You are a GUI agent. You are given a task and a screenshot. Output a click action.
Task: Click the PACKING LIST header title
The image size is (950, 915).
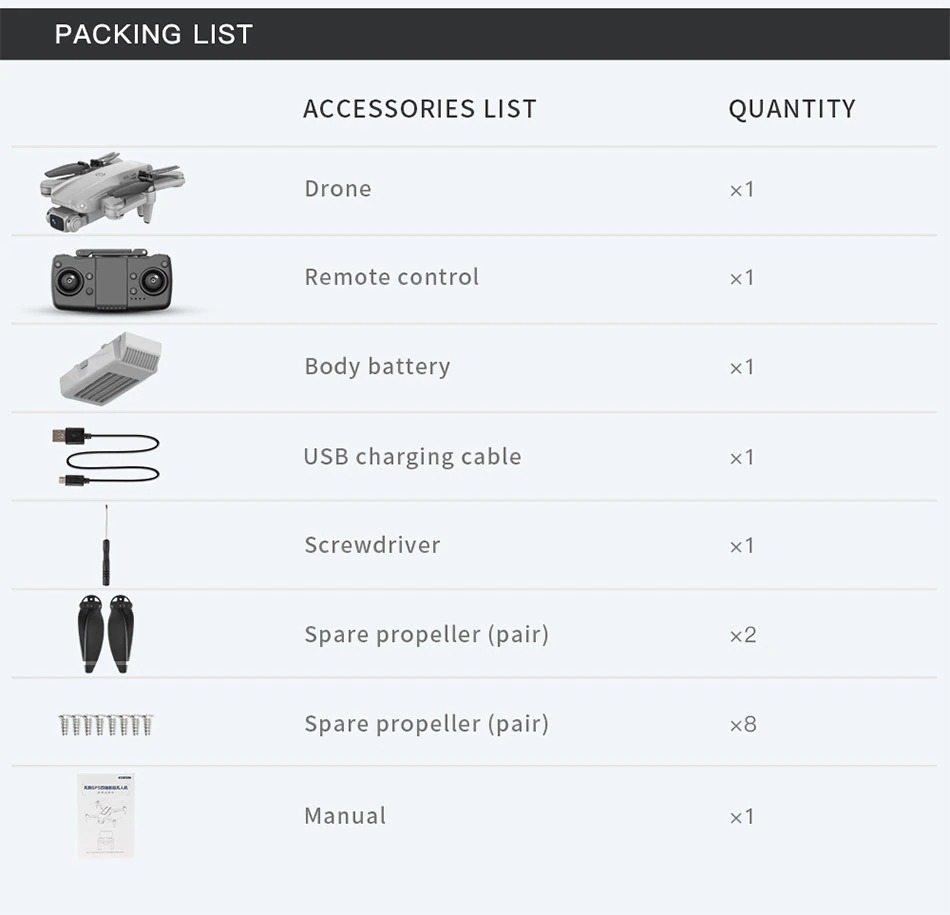(x=154, y=34)
